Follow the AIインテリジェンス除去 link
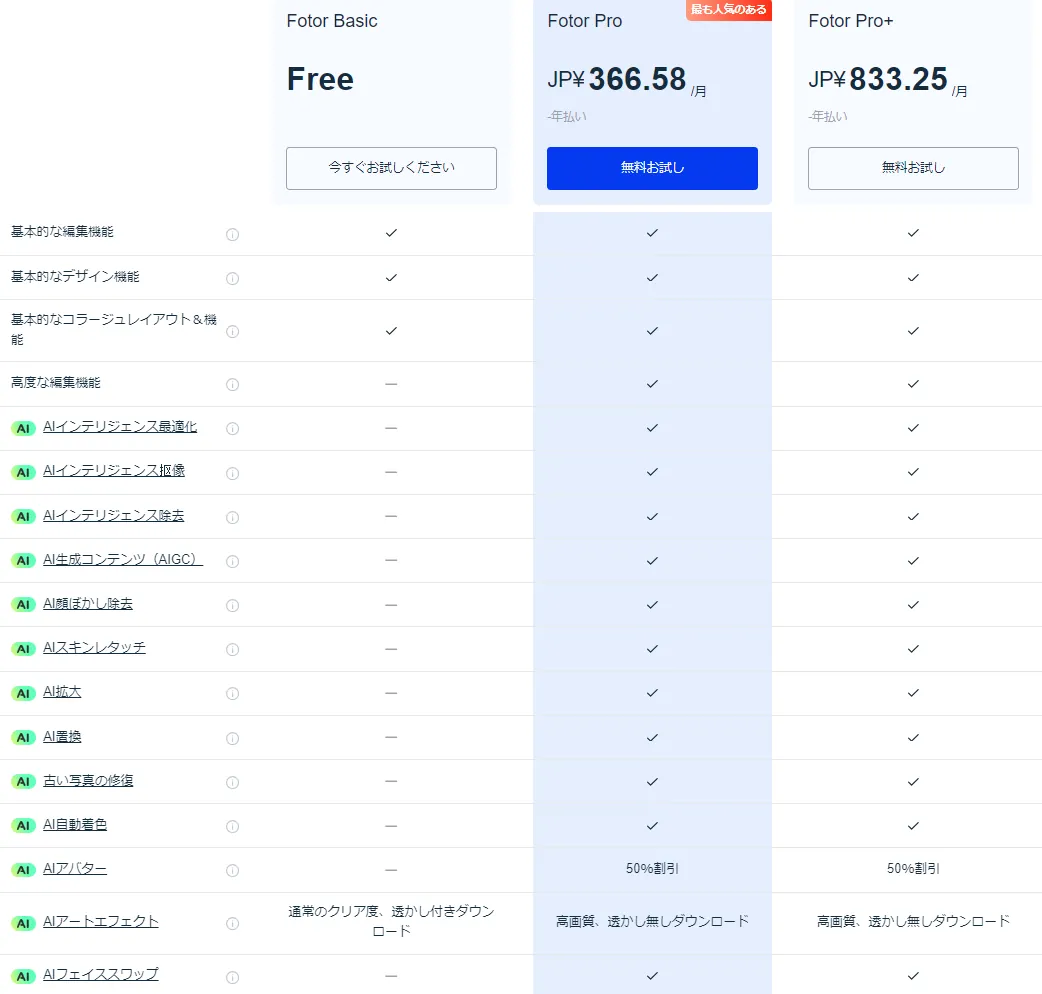Image resolution: width=1042 pixels, height=994 pixels. point(114,515)
